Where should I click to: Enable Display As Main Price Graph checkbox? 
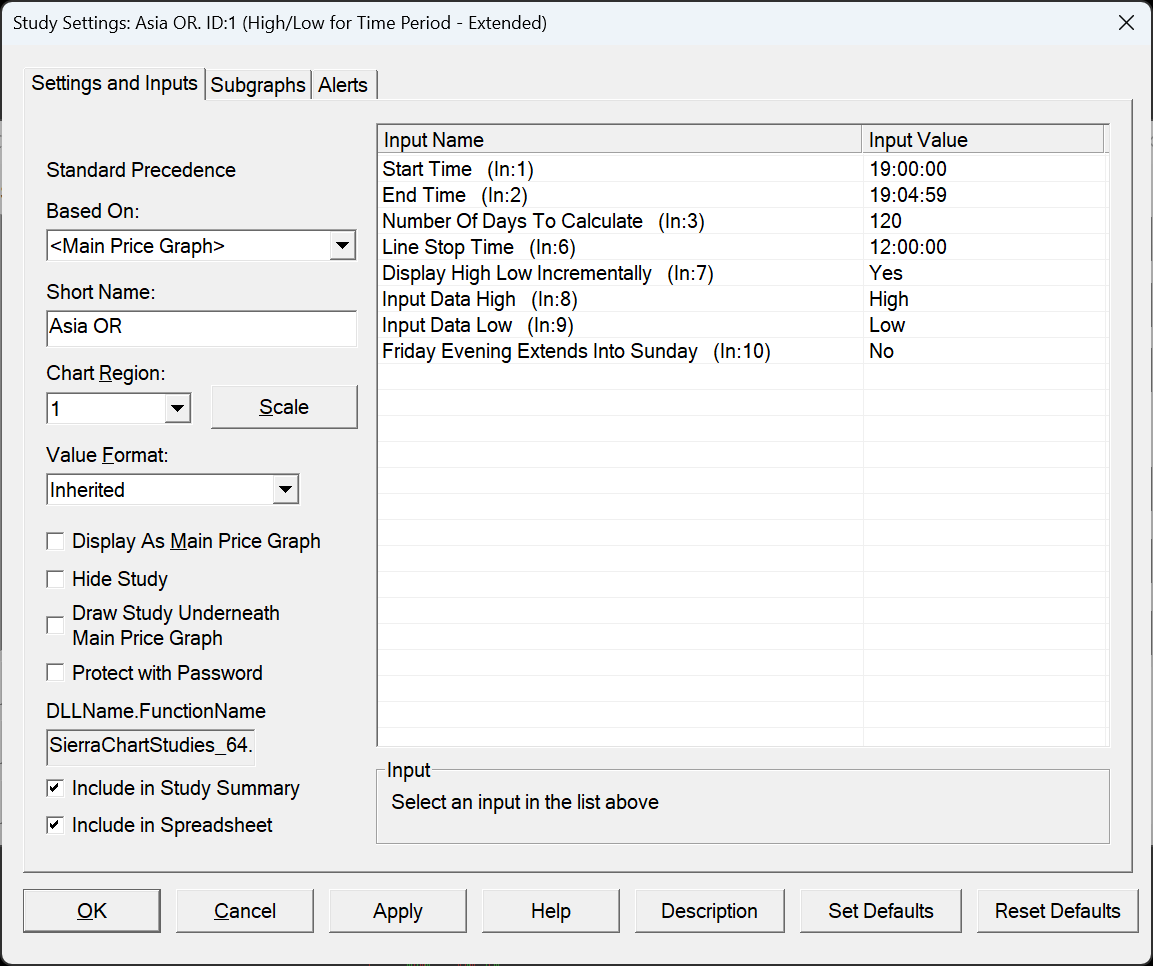56,542
